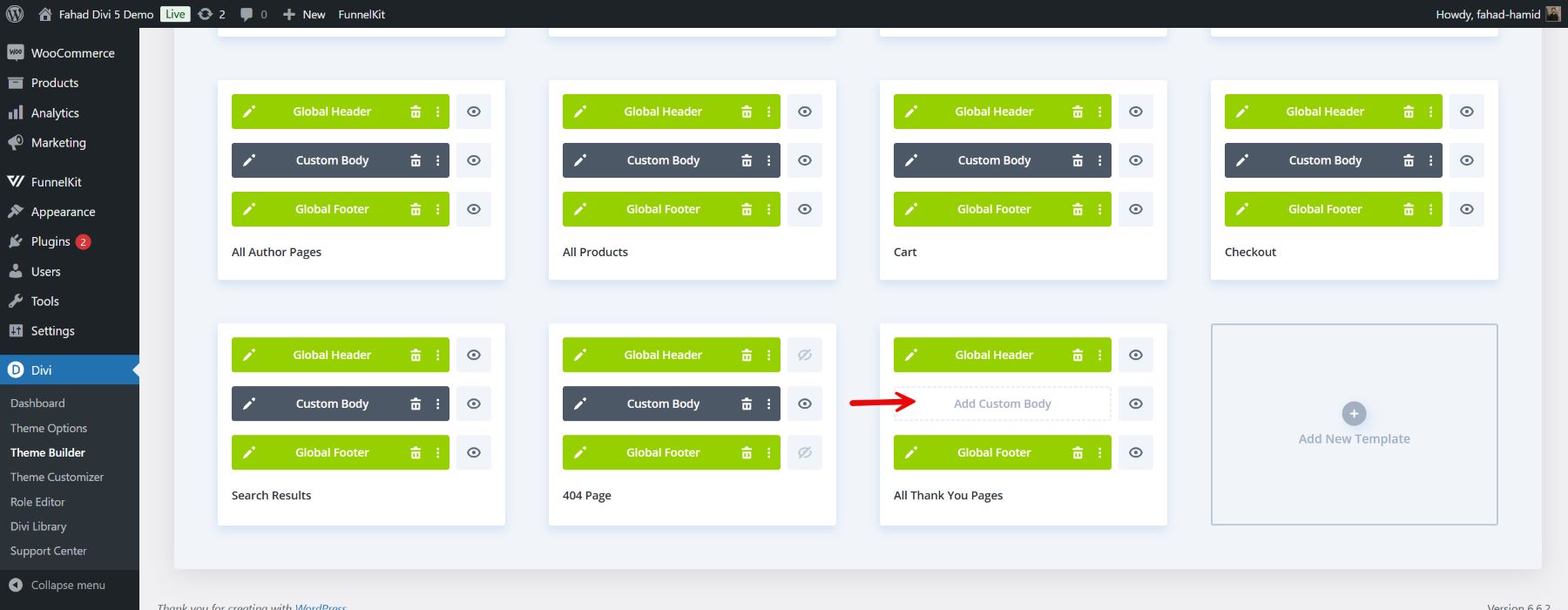
Task: Click the 404 Page template title
Action: (x=587, y=495)
